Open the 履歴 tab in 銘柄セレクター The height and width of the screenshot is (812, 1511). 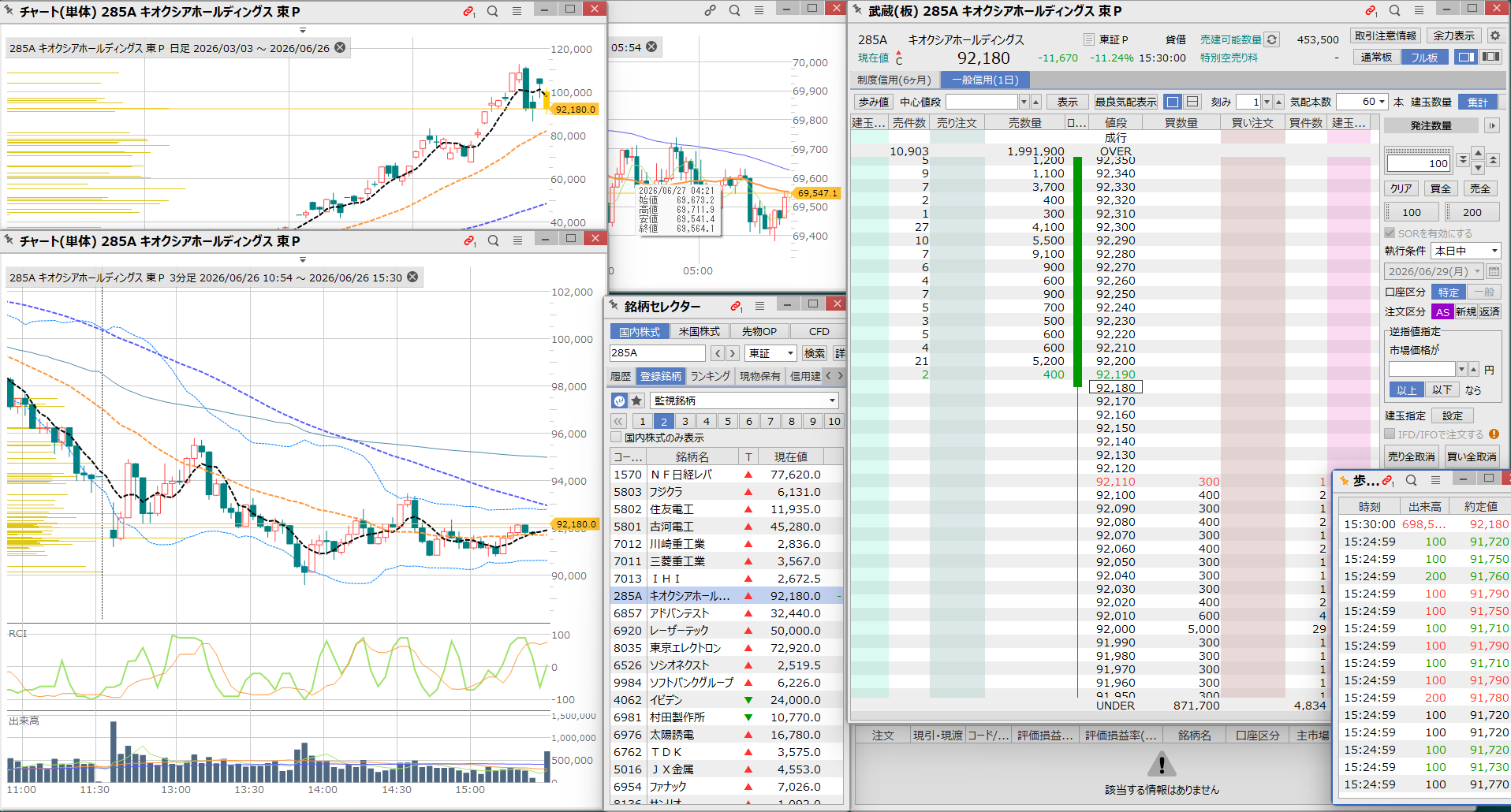click(621, 376)
